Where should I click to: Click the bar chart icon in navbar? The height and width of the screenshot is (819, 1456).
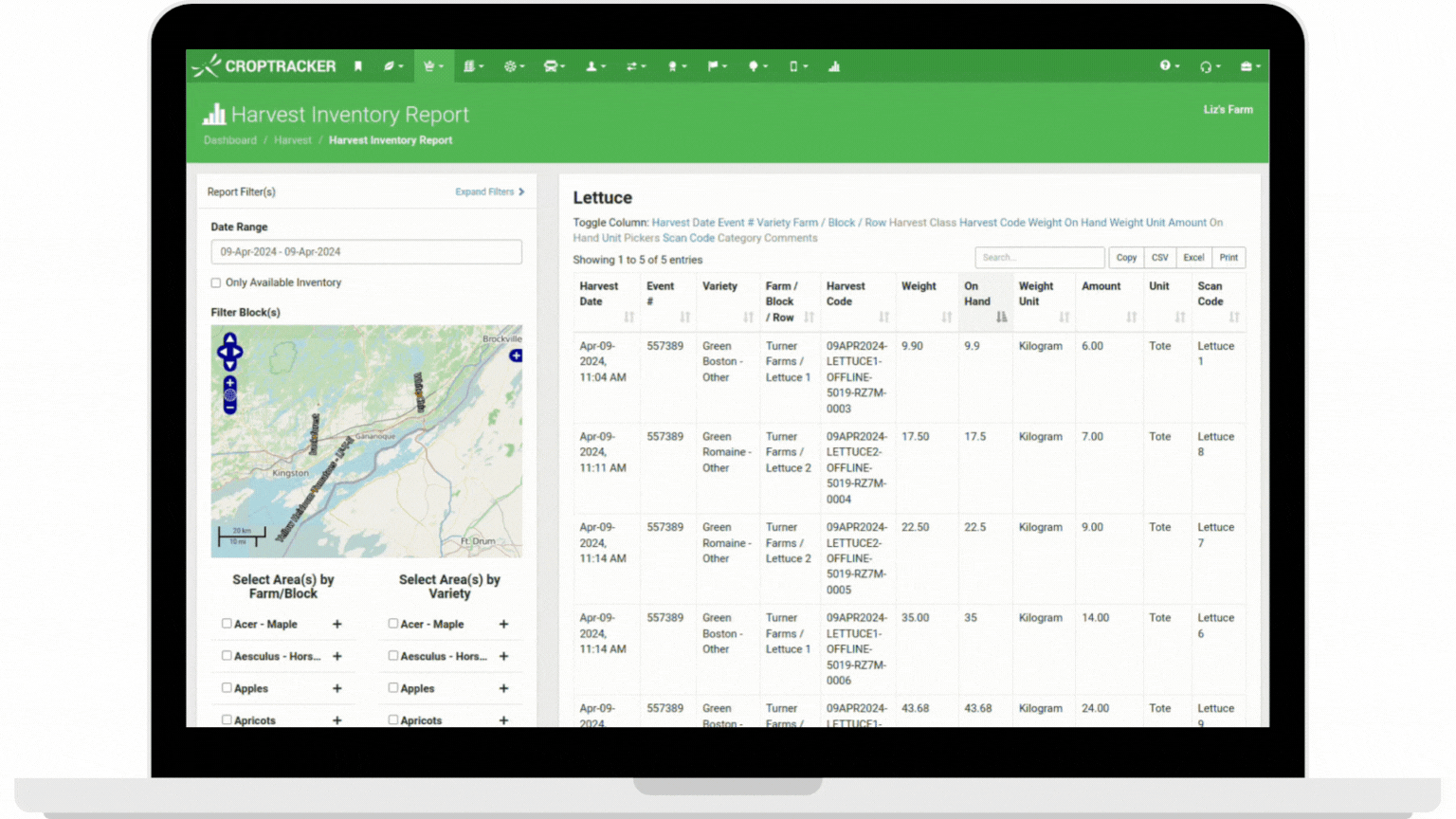(834, 66)
